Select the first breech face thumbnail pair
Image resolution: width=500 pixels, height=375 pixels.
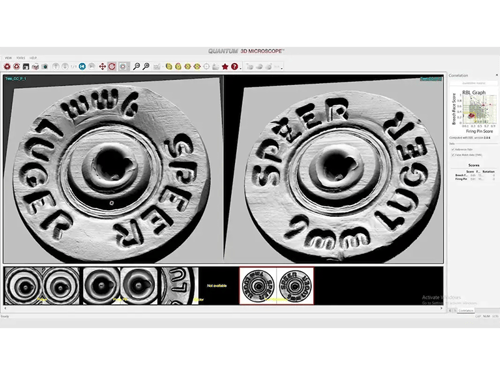pyautogui.click(x=42, y=286)
